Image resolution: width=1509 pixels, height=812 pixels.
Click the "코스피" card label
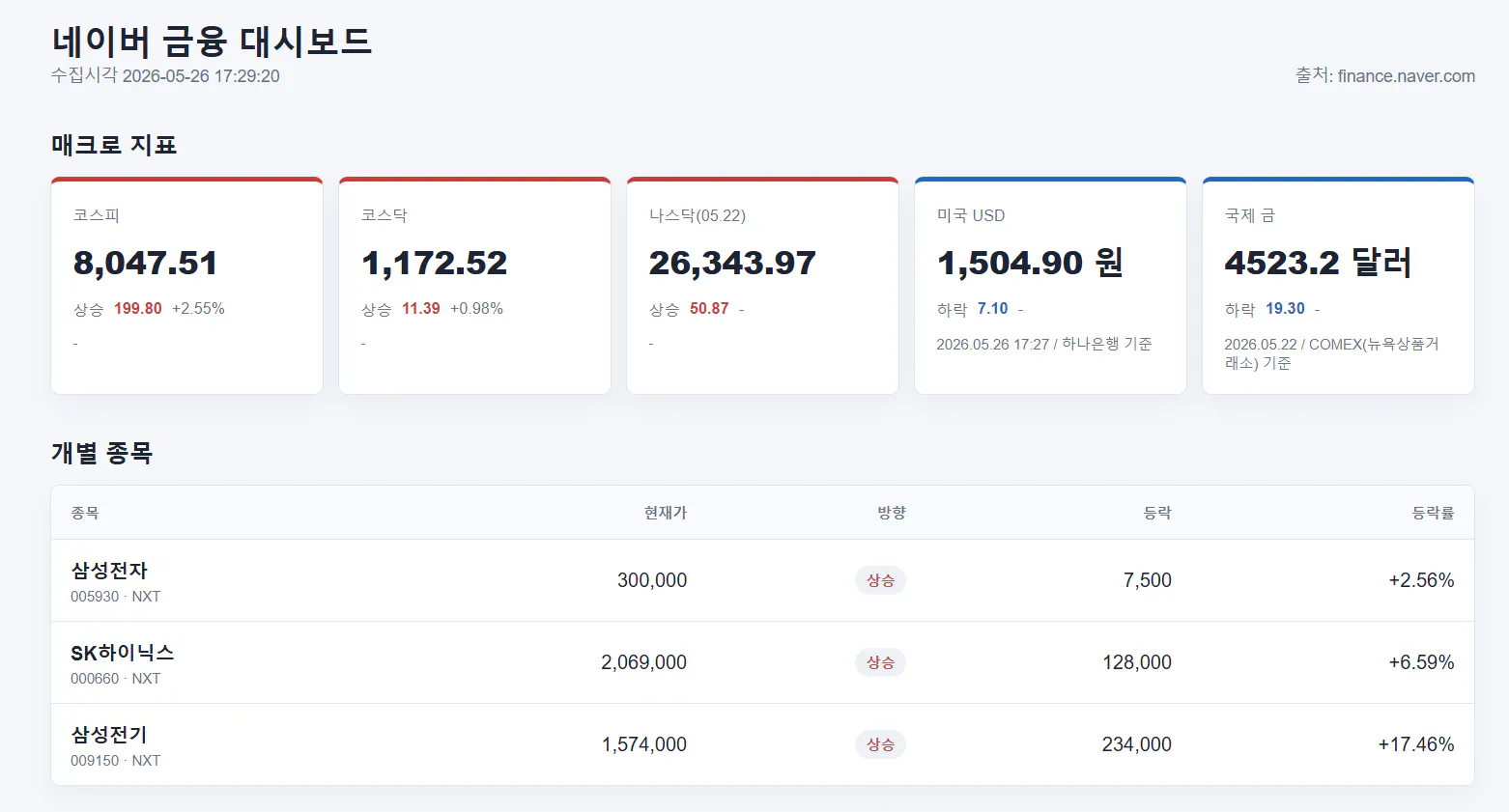click(97, 215)
